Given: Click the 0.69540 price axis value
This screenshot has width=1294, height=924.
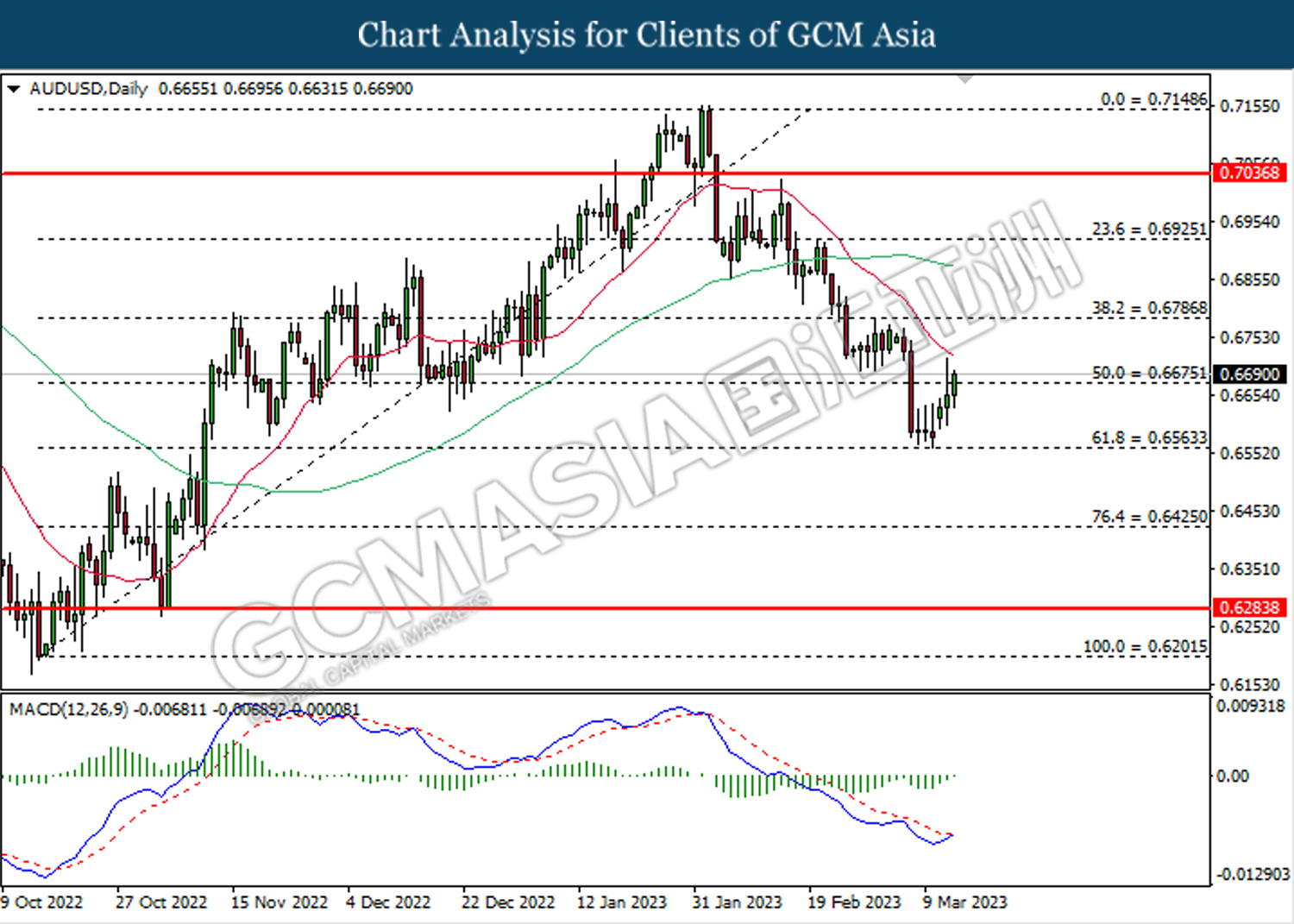Looking at the screenshot, I should click(1250, 222).
